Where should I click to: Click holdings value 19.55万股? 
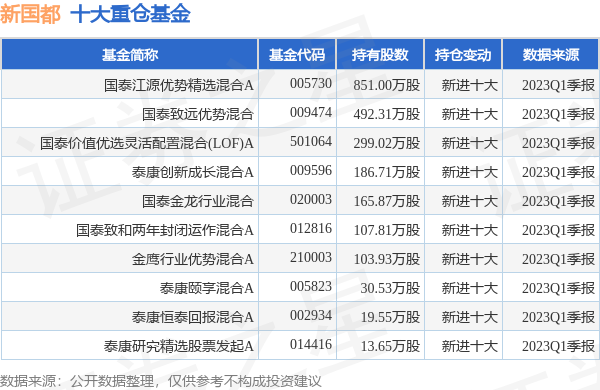[390, 317]
